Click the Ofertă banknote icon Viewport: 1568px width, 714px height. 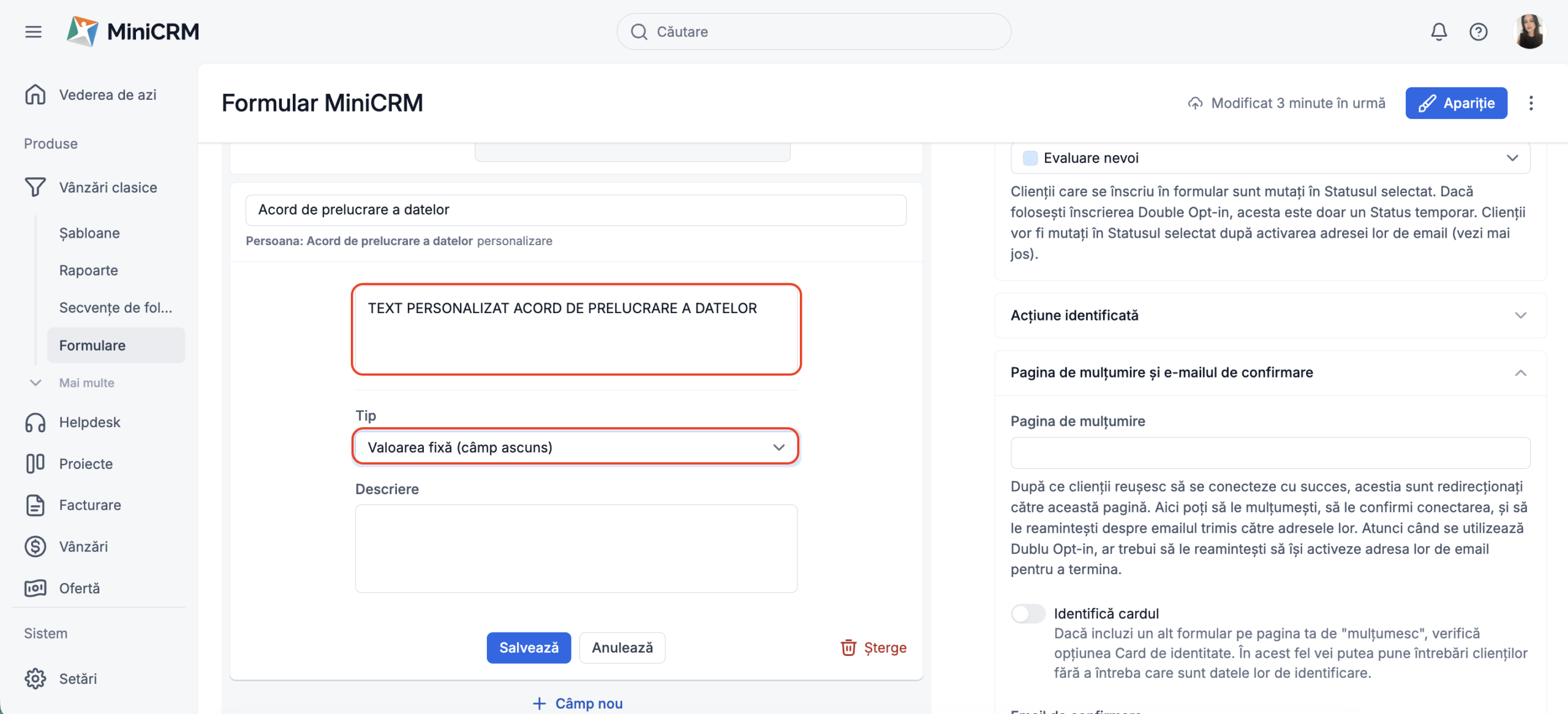(x=36, y=588)
